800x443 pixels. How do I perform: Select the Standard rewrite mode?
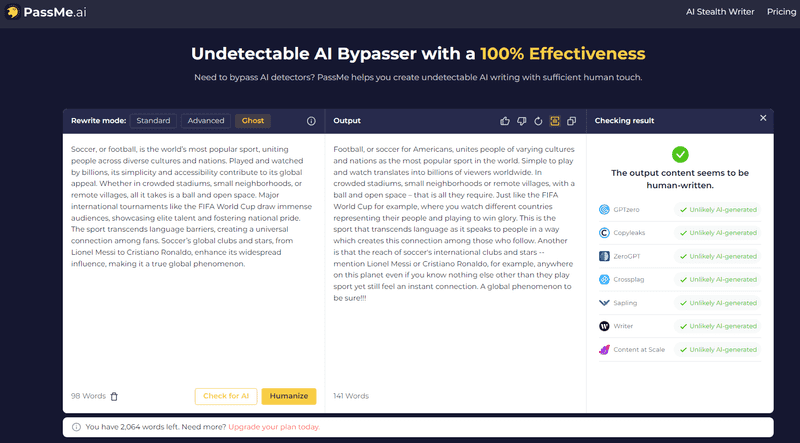coord(153,121)
